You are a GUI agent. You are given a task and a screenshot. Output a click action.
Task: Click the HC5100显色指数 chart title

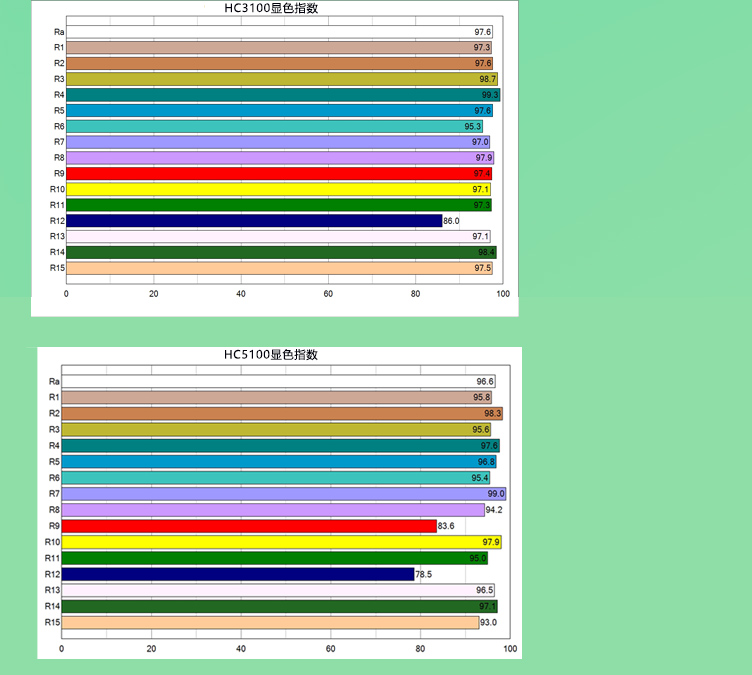270,355
